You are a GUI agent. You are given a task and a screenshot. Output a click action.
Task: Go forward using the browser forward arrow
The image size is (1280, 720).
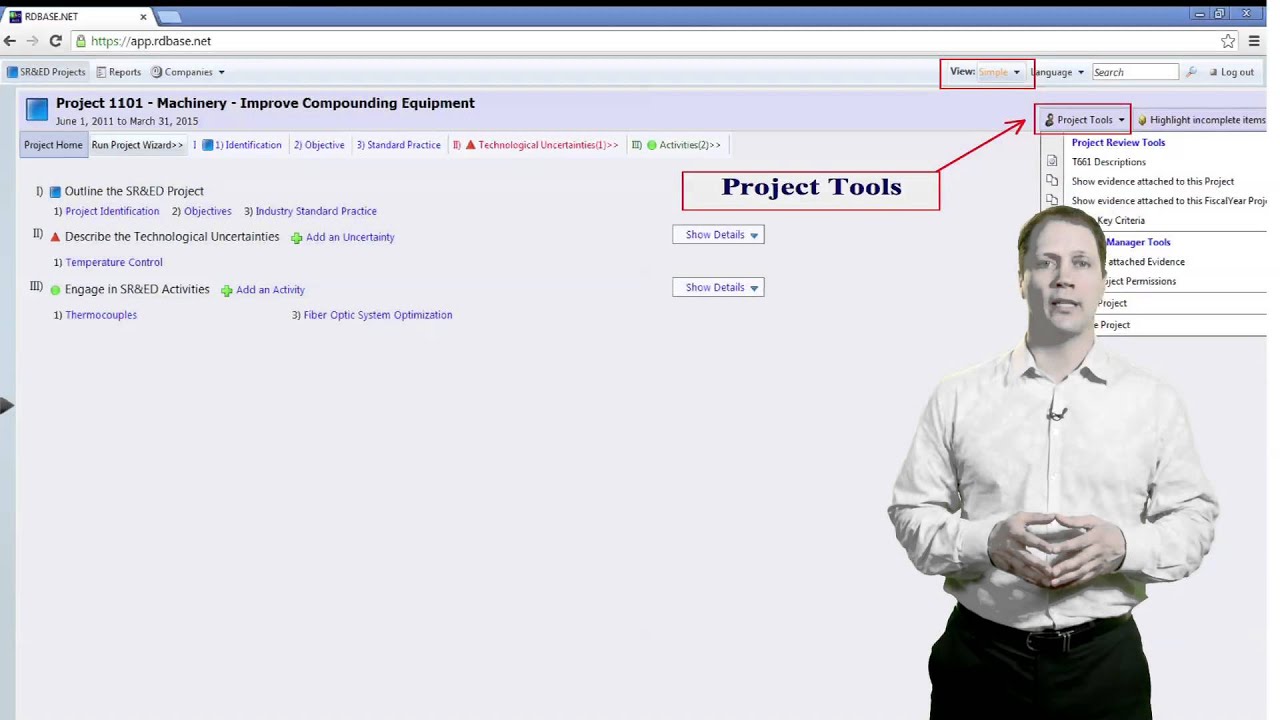point(32,41)
